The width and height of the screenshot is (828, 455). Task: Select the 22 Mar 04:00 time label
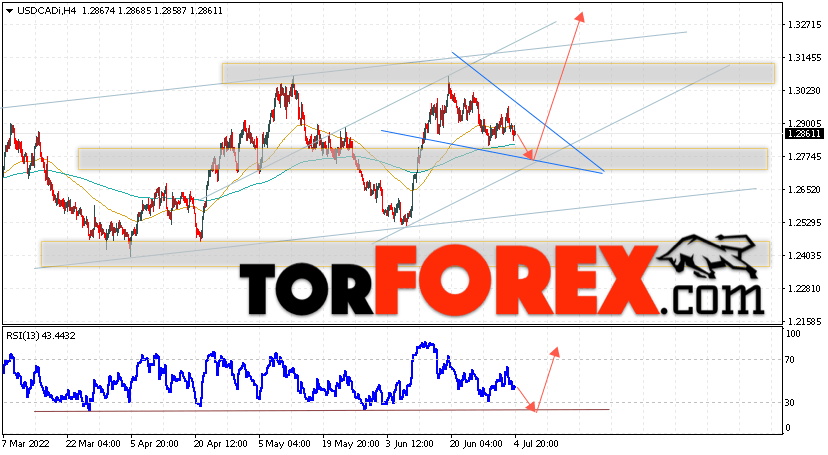point(92,443)
